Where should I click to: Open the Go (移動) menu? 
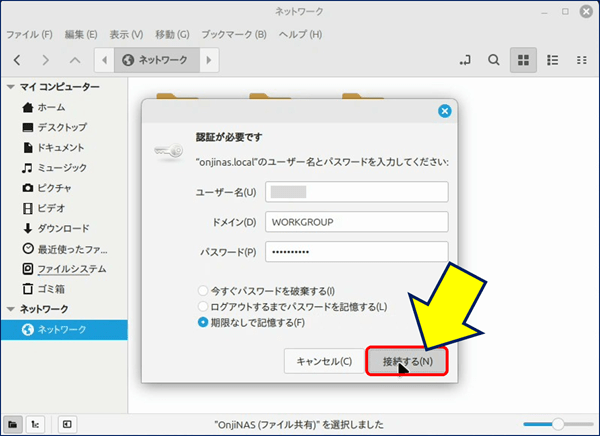point(172,34)
